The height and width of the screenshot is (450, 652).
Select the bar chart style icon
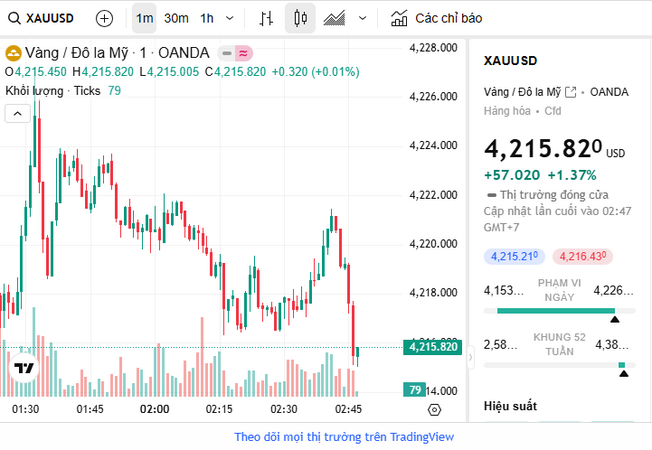point(265,18)
